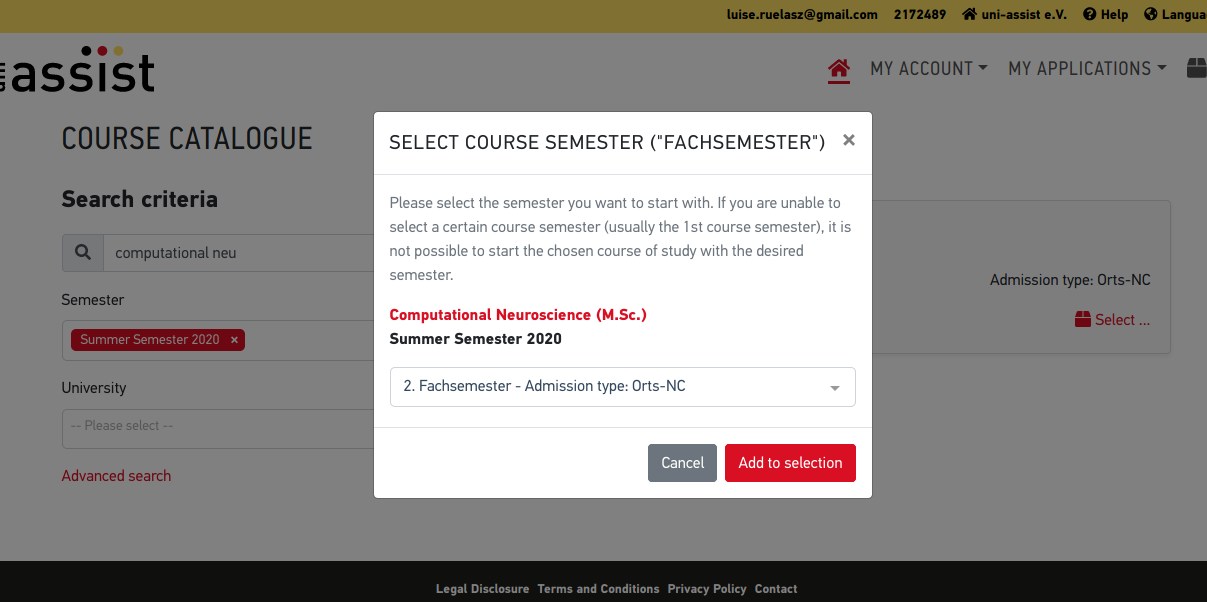Open the University Please select dropdown

click(218, 427)
